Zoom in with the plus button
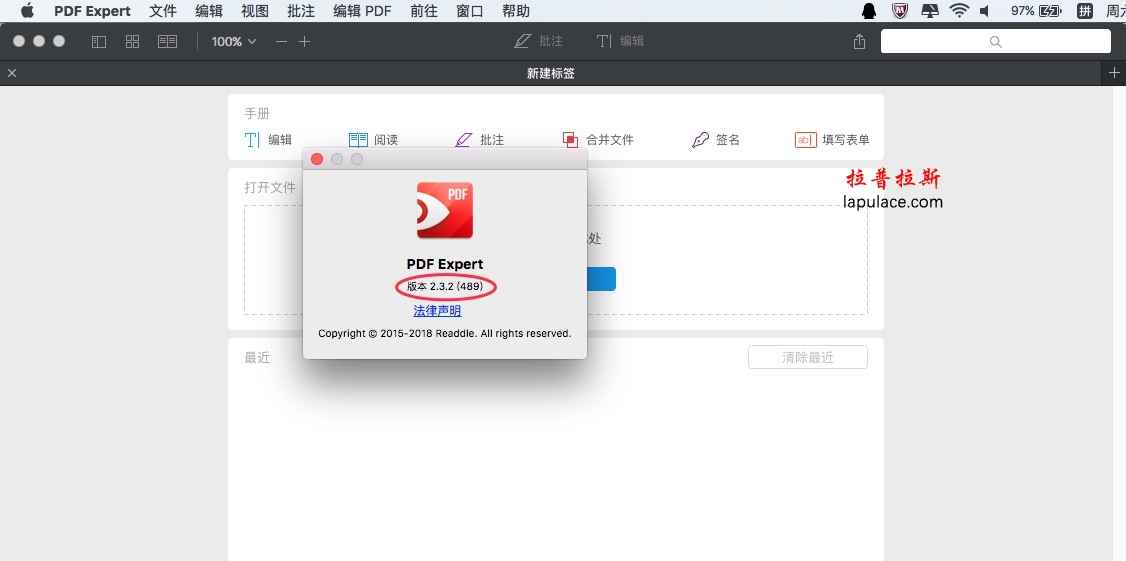The width and height of the screenshot is (1126, 561). [x=304, y=42]
